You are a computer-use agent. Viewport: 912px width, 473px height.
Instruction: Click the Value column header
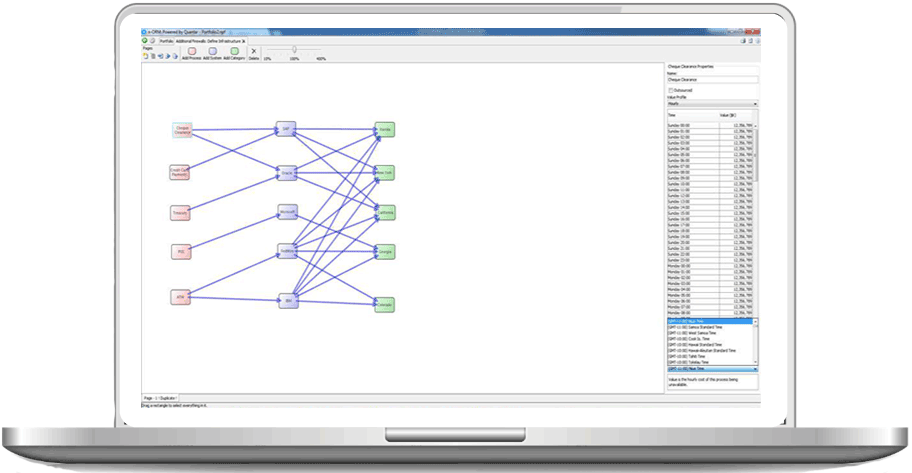tap(736, 115)
